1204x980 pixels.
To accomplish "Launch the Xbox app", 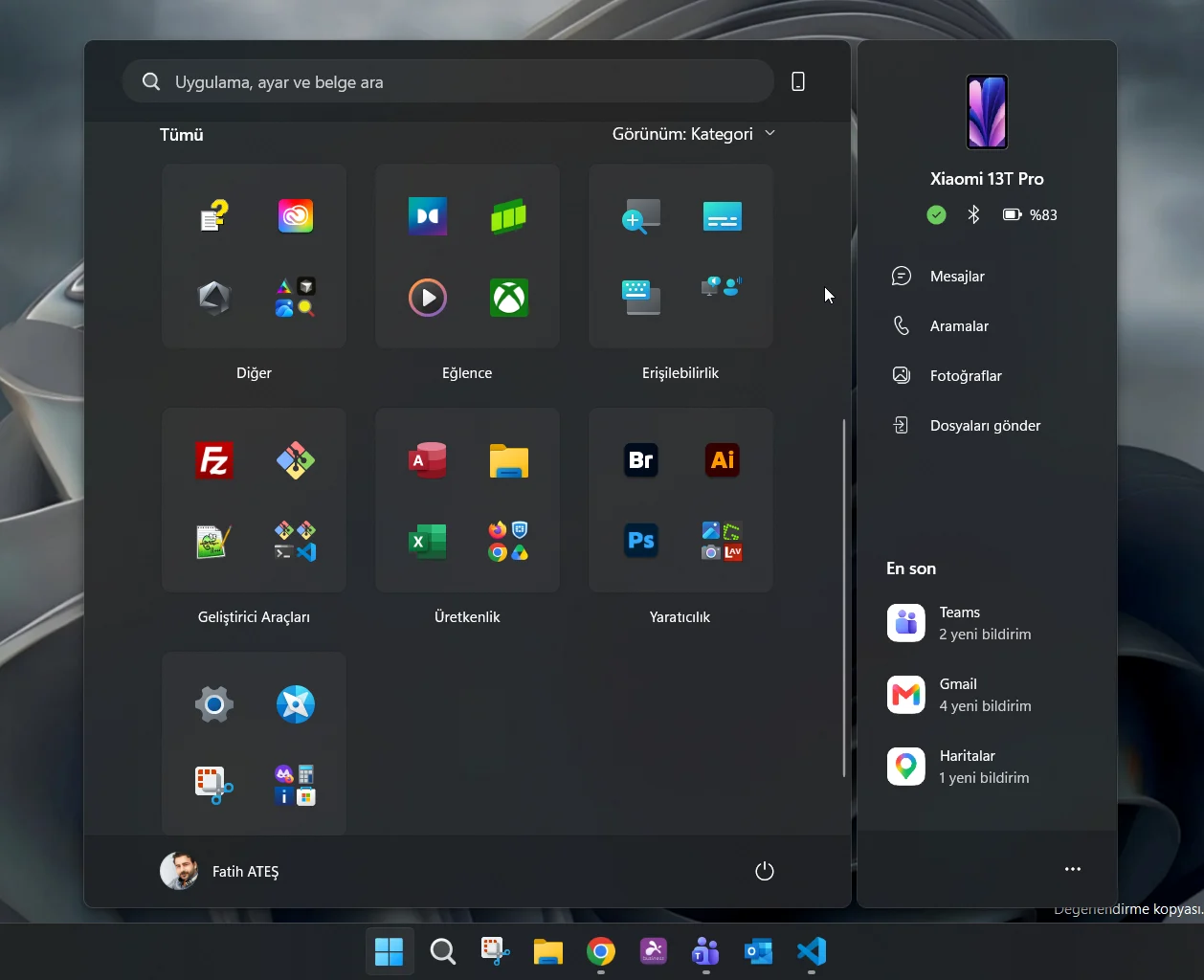I will click(509, 298).
